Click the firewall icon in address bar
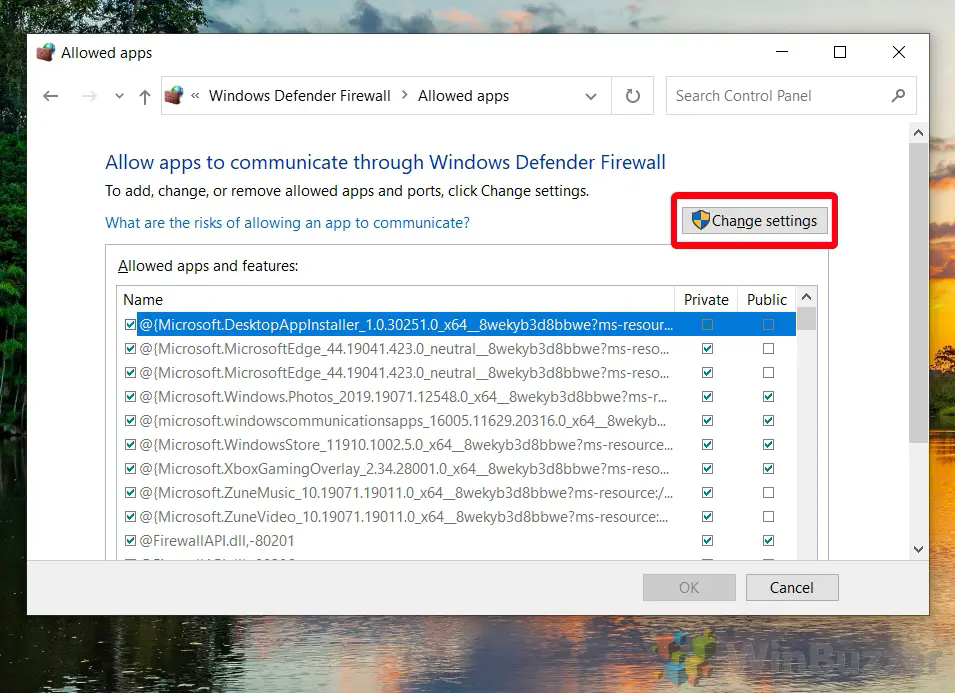The image size is (955, 693). pyautogui.click(x=174, y=96)
